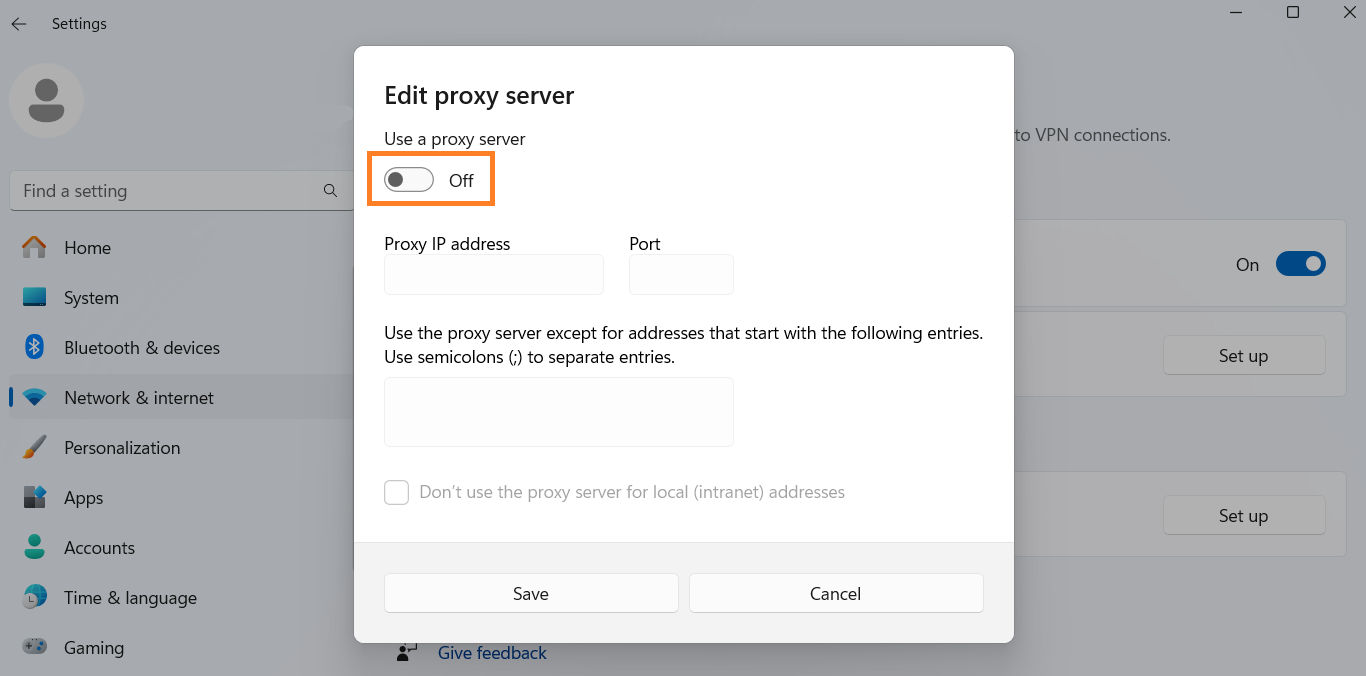Focus the Proxy IP address field

click(494, 274)
